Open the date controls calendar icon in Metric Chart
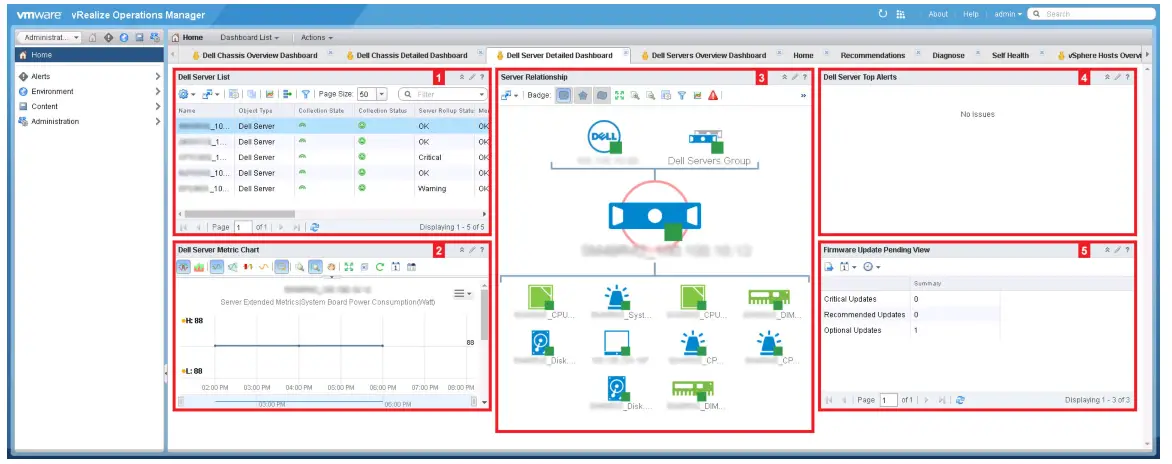The width and height of the screenshot is (1172, 464). tap(395, 267)
